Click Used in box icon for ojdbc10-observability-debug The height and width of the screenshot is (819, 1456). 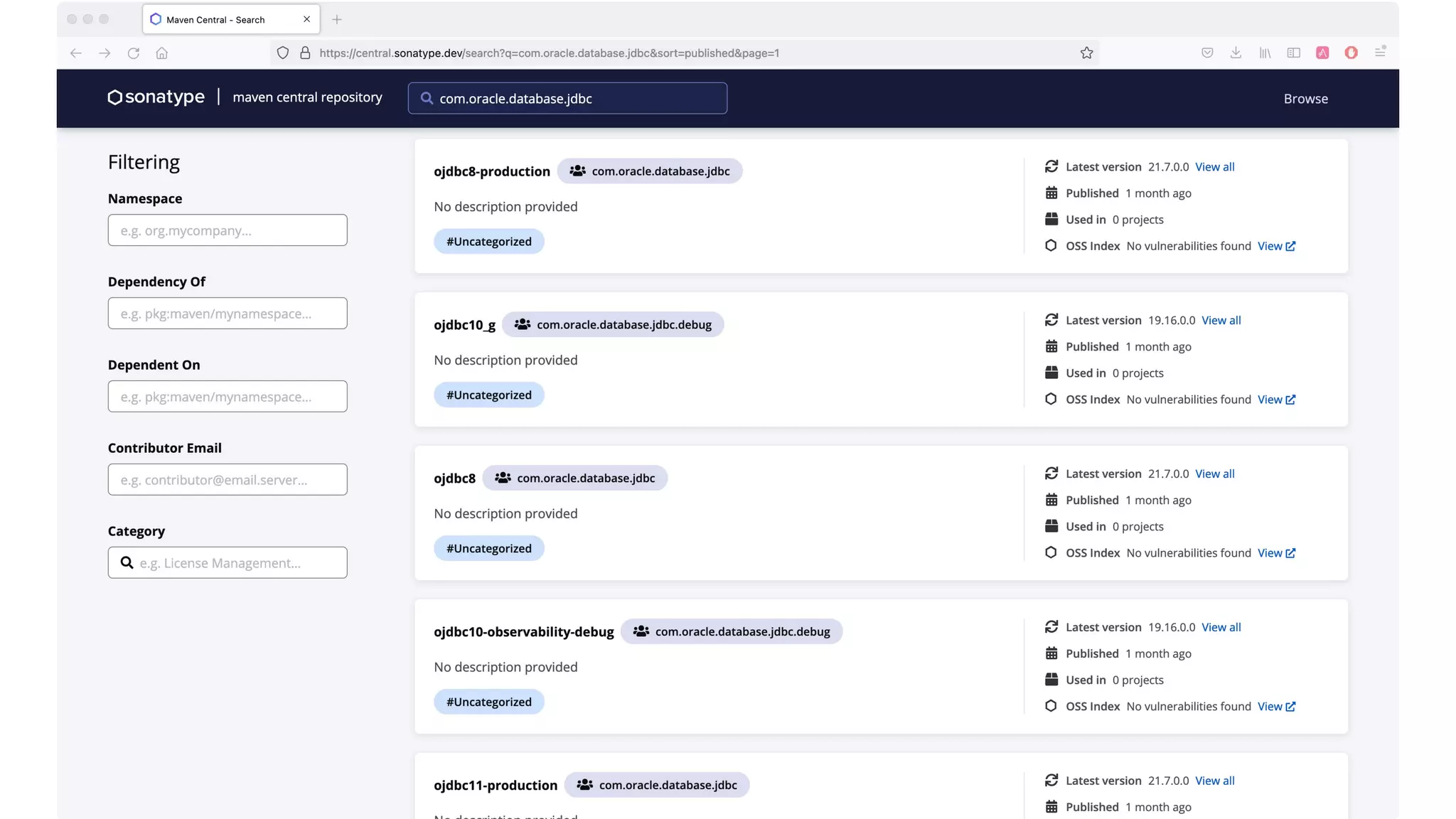pos(1051,679)
